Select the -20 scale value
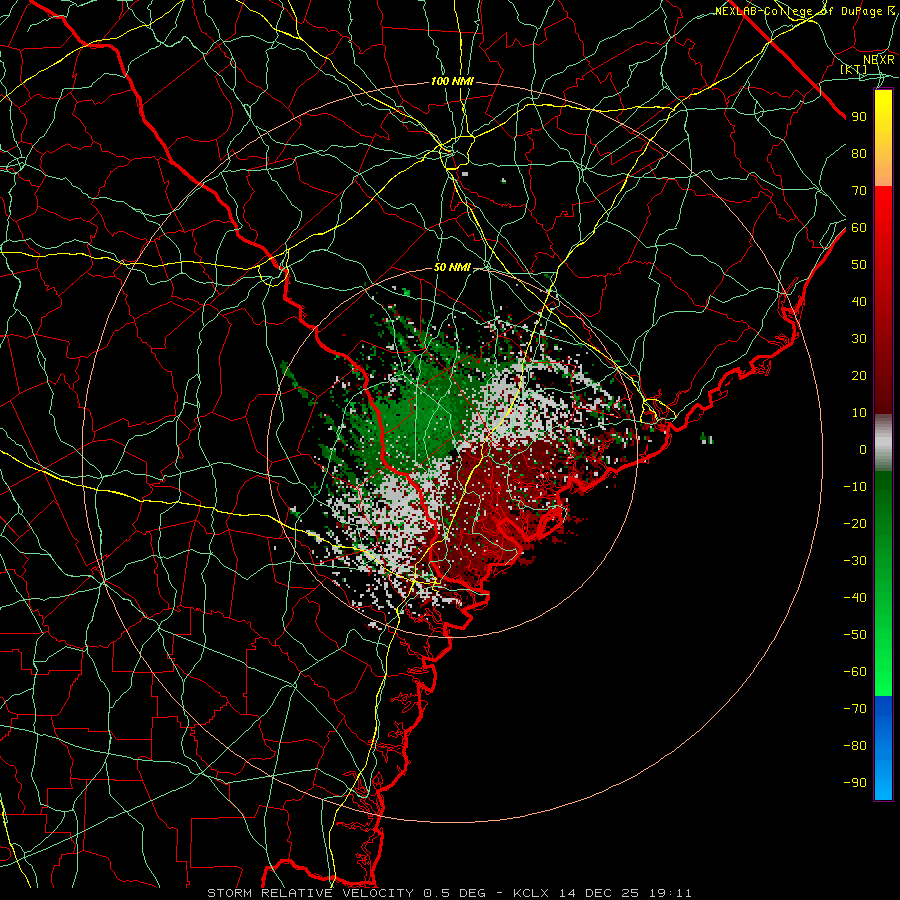Viewport: 900px width, 900px height. pos(855,523)
